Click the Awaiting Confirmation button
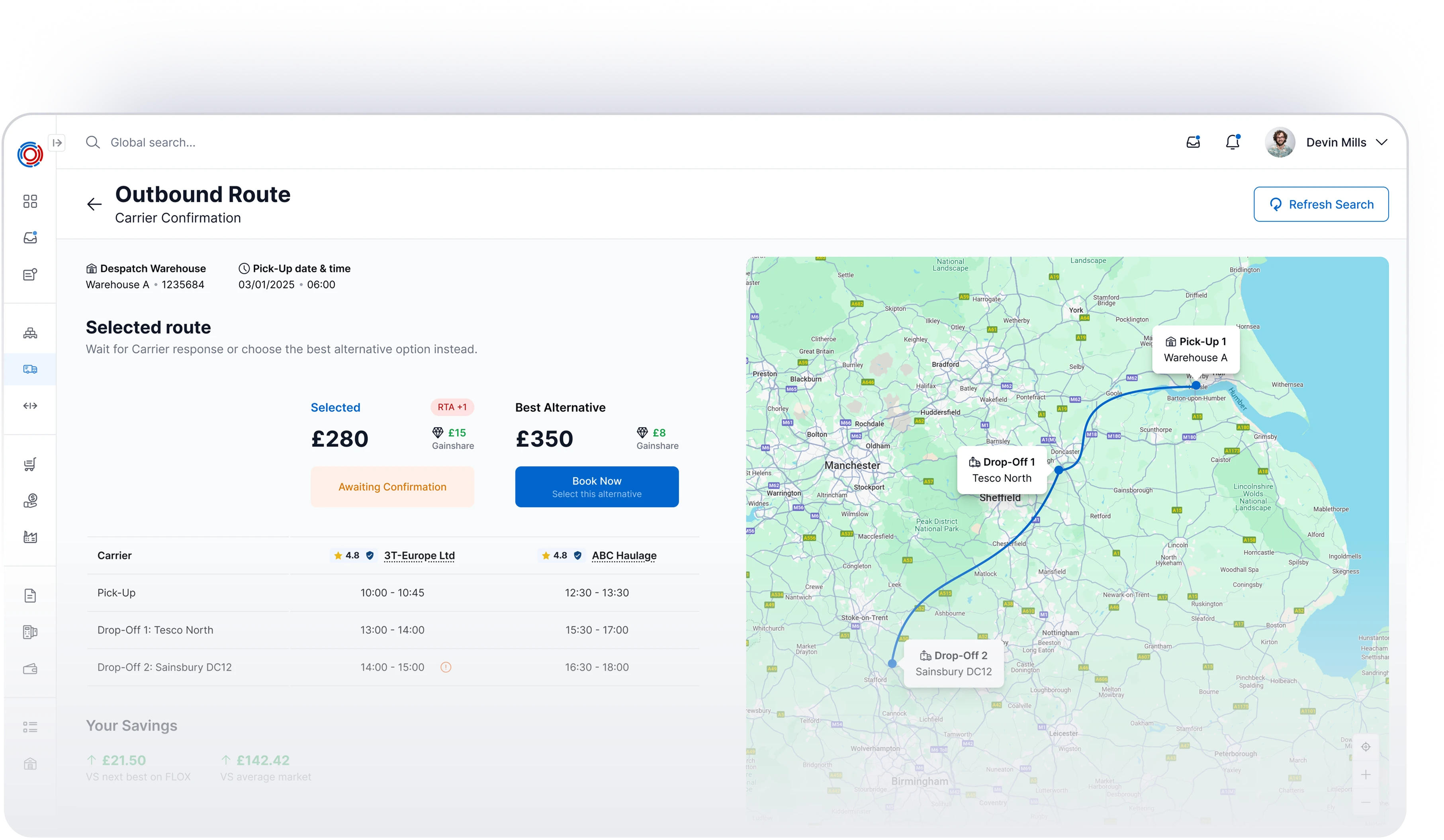Screen dimensions: 1444x840 pos(392,486)
